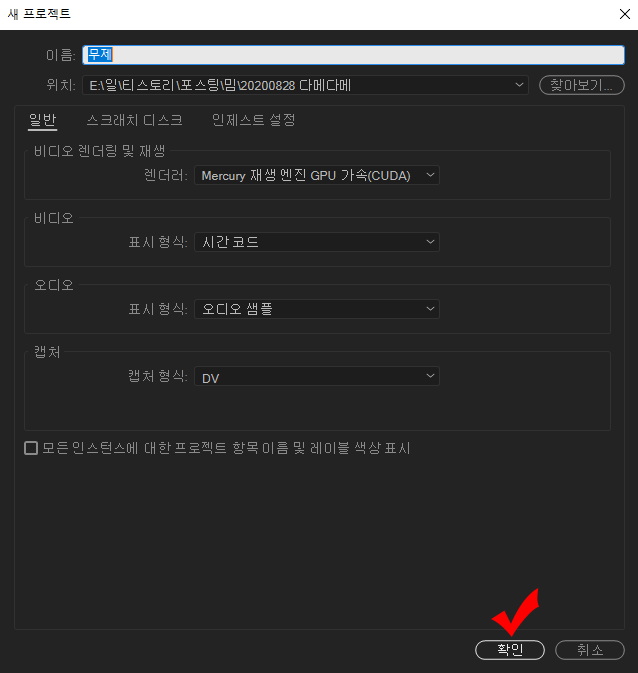
Task: Click the 이름 project name input field
Action: (x=353, y=55)
